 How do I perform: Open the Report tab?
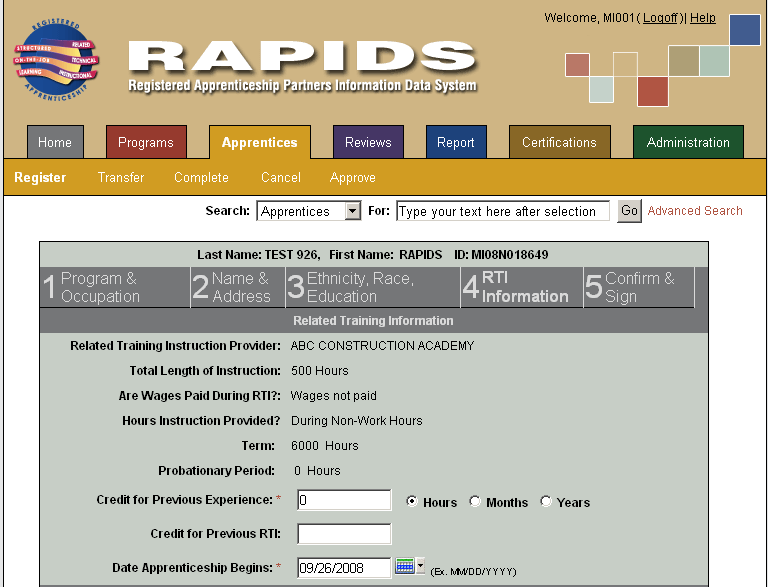[x=456, y=142]
